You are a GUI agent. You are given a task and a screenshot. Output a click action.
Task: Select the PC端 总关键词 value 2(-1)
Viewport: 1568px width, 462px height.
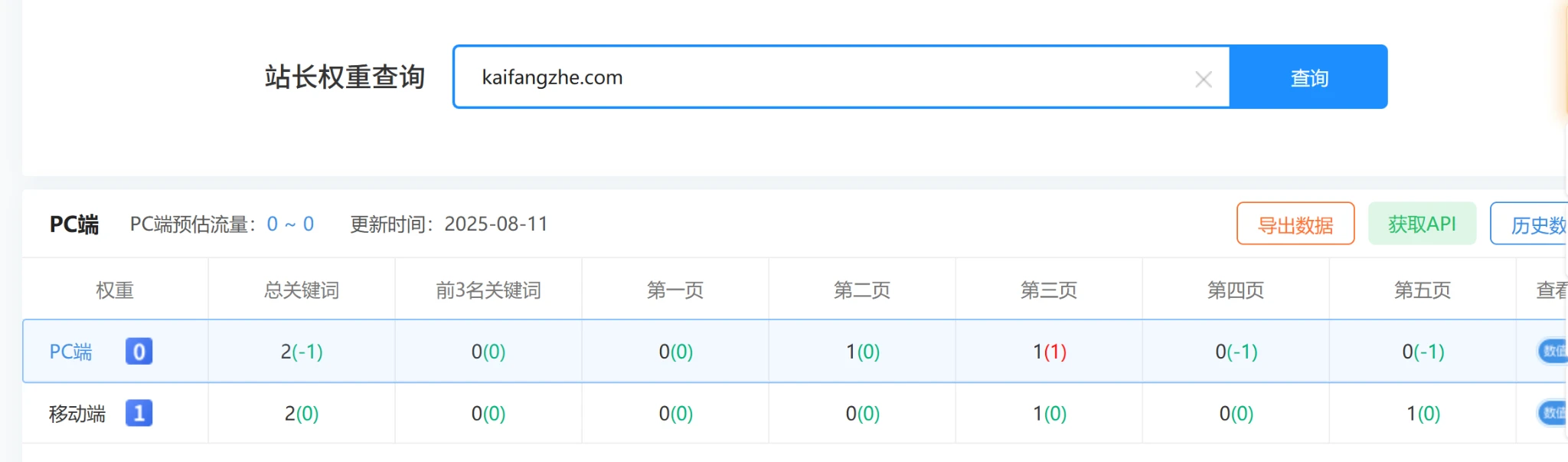point(302,352)
